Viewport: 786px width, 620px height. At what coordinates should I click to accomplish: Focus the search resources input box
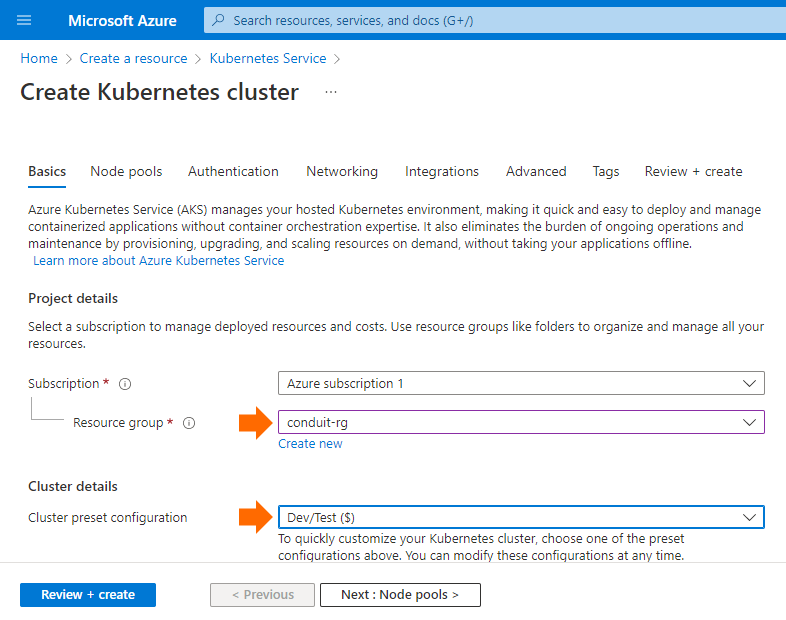(495, 21)
